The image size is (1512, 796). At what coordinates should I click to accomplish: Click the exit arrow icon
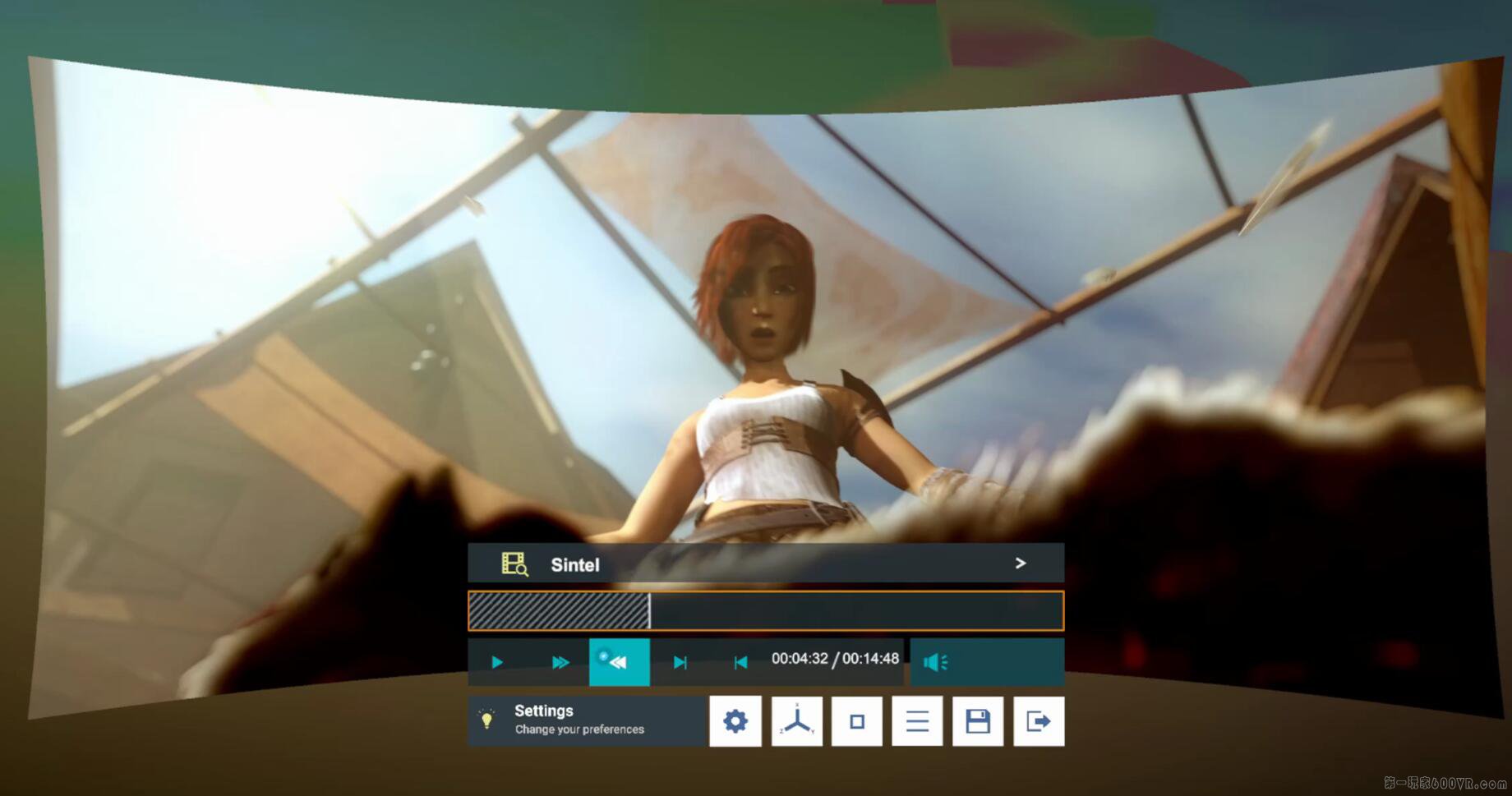(x=1039, y=721)
